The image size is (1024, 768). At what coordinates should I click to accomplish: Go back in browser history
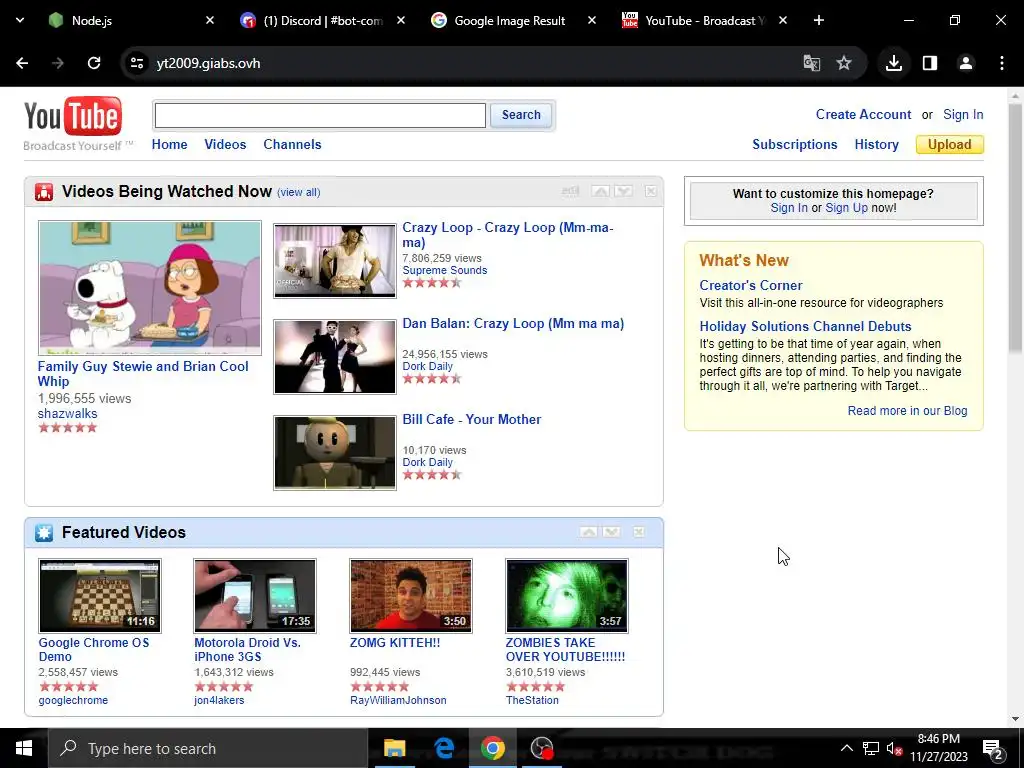(x=22, y=63)
